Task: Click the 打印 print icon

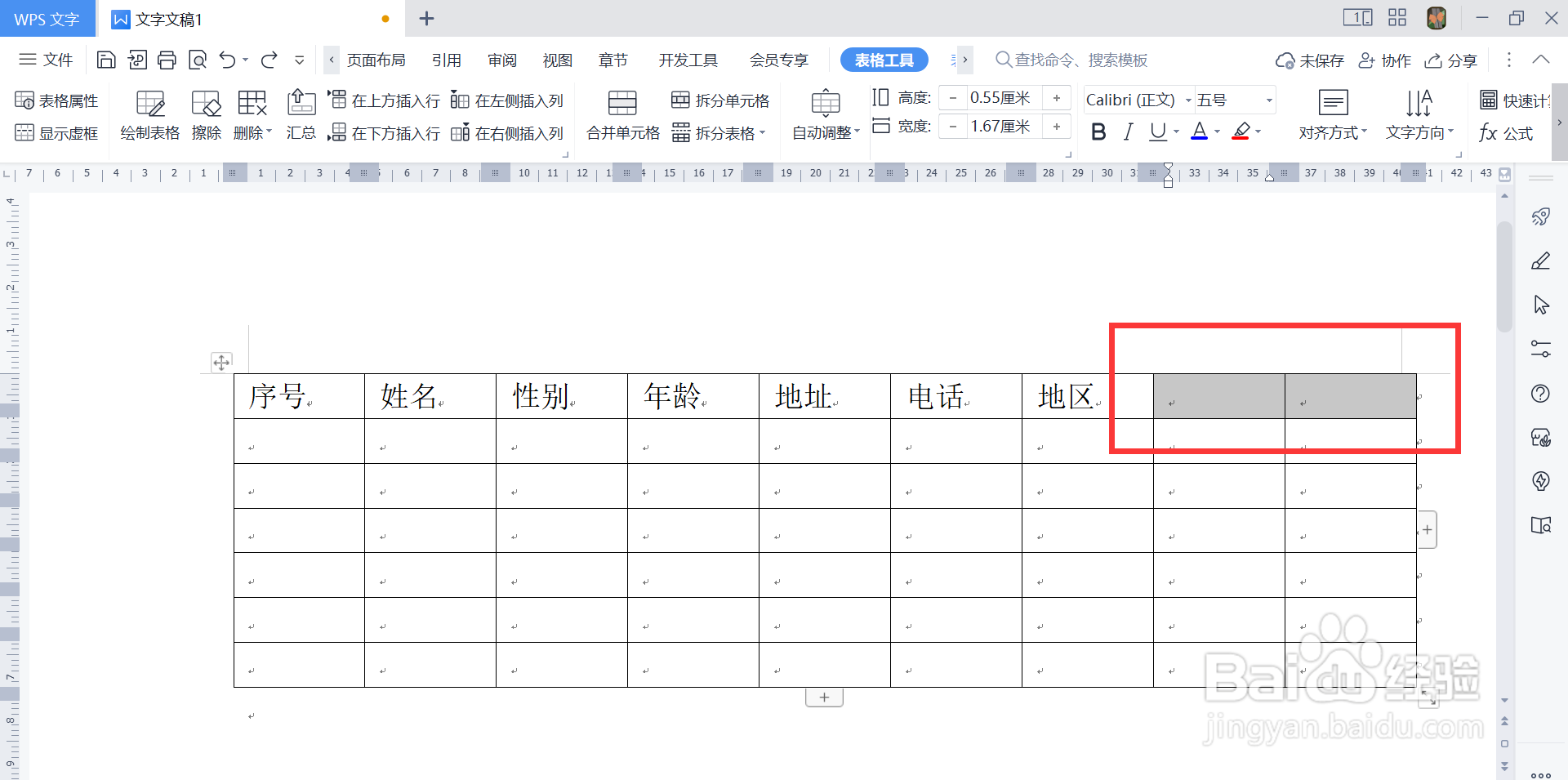Action: click(x=167, y=60)
